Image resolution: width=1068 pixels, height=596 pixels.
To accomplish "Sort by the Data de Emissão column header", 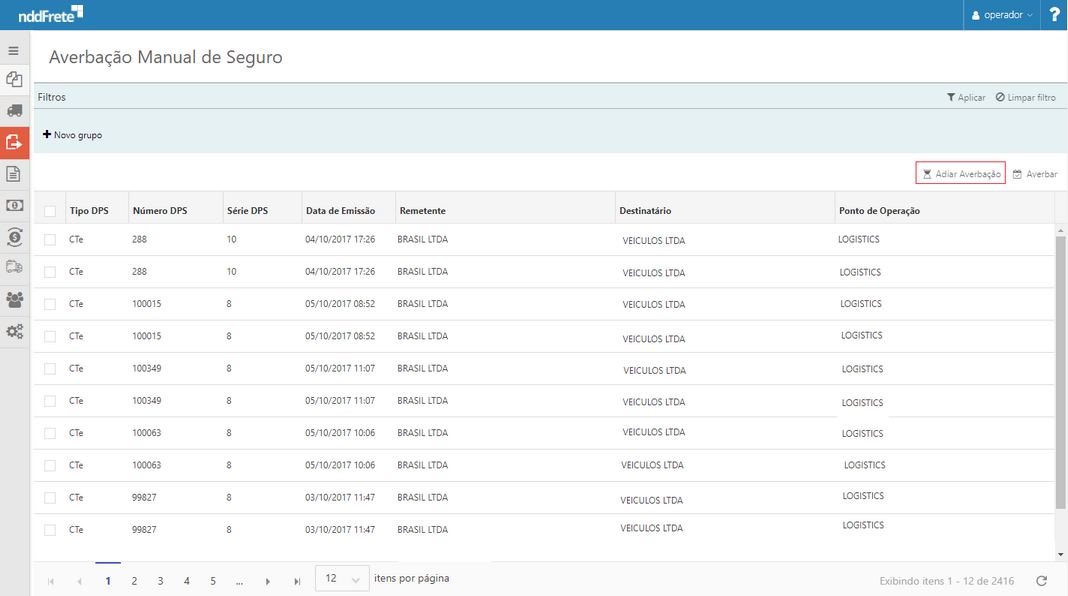I will click(340, 211).
